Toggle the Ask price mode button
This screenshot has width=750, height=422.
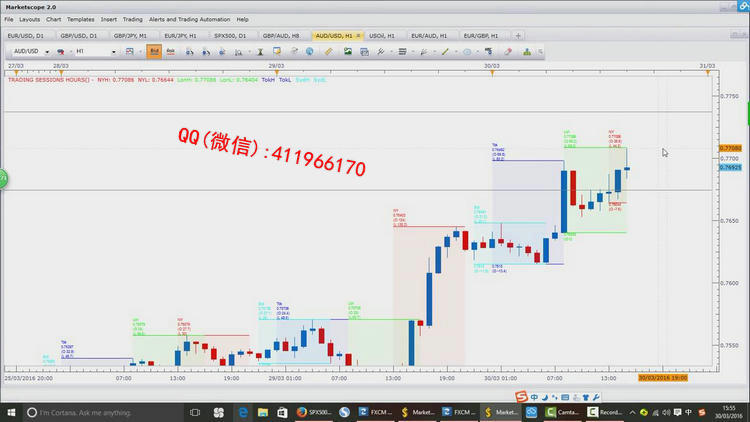[171, 52]
